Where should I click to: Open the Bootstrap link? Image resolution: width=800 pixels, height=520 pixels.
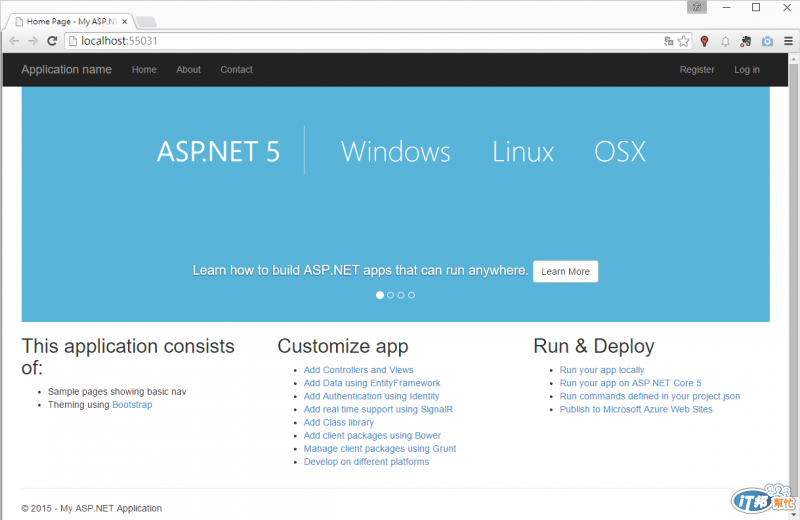tap(132, 405)
